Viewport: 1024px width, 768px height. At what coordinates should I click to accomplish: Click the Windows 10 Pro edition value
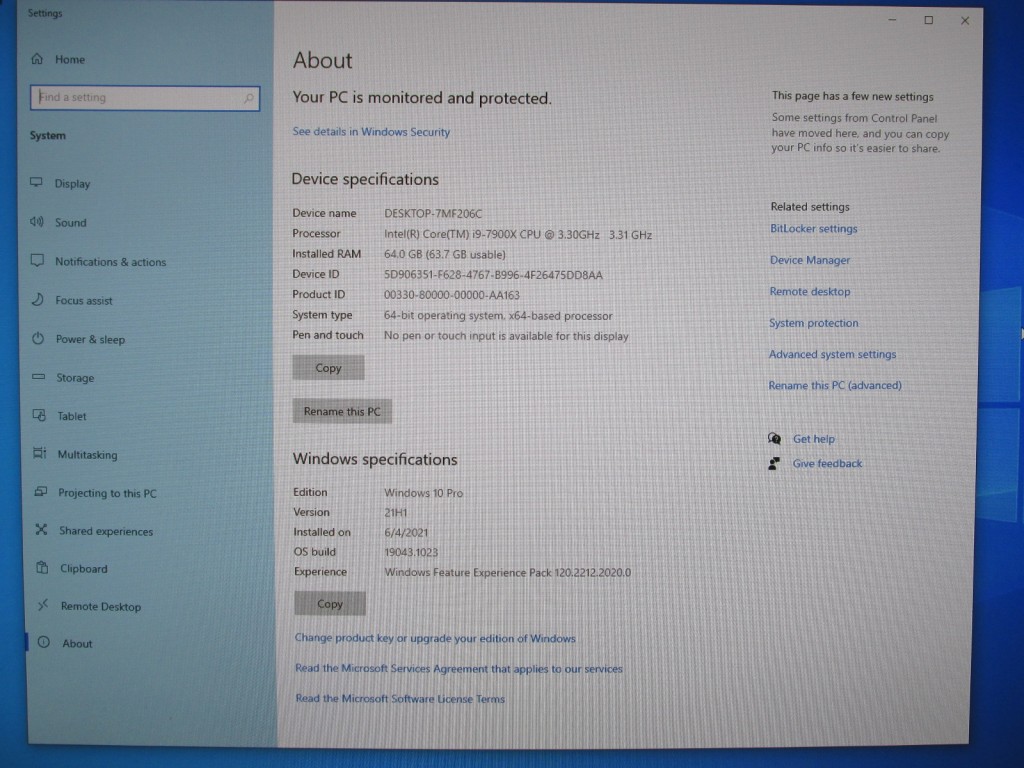coord(424,493)
